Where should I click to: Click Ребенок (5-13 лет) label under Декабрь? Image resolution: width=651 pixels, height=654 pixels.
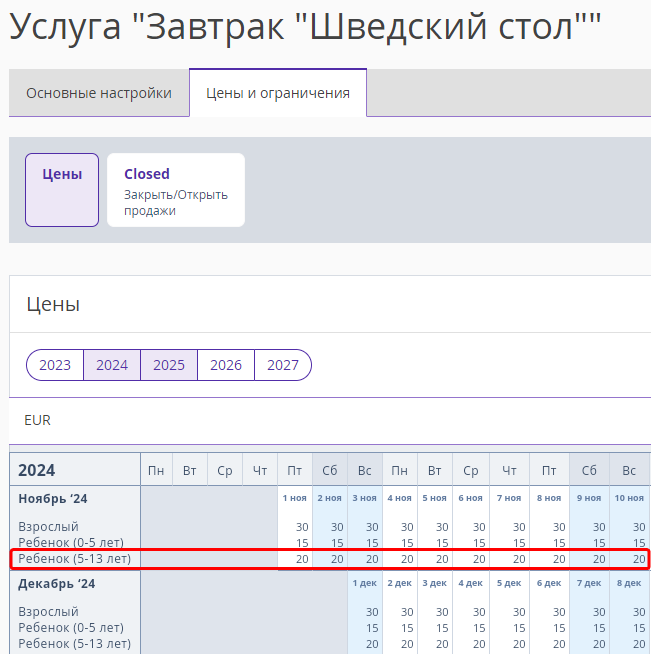75,644
